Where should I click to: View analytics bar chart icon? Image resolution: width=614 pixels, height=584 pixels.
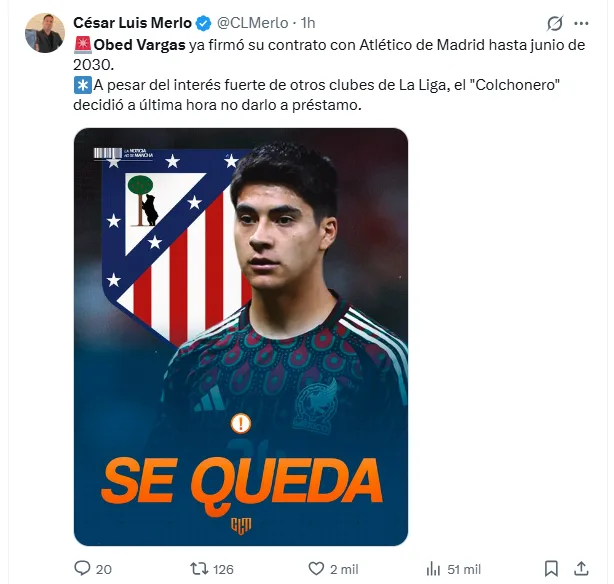(433, 569)
